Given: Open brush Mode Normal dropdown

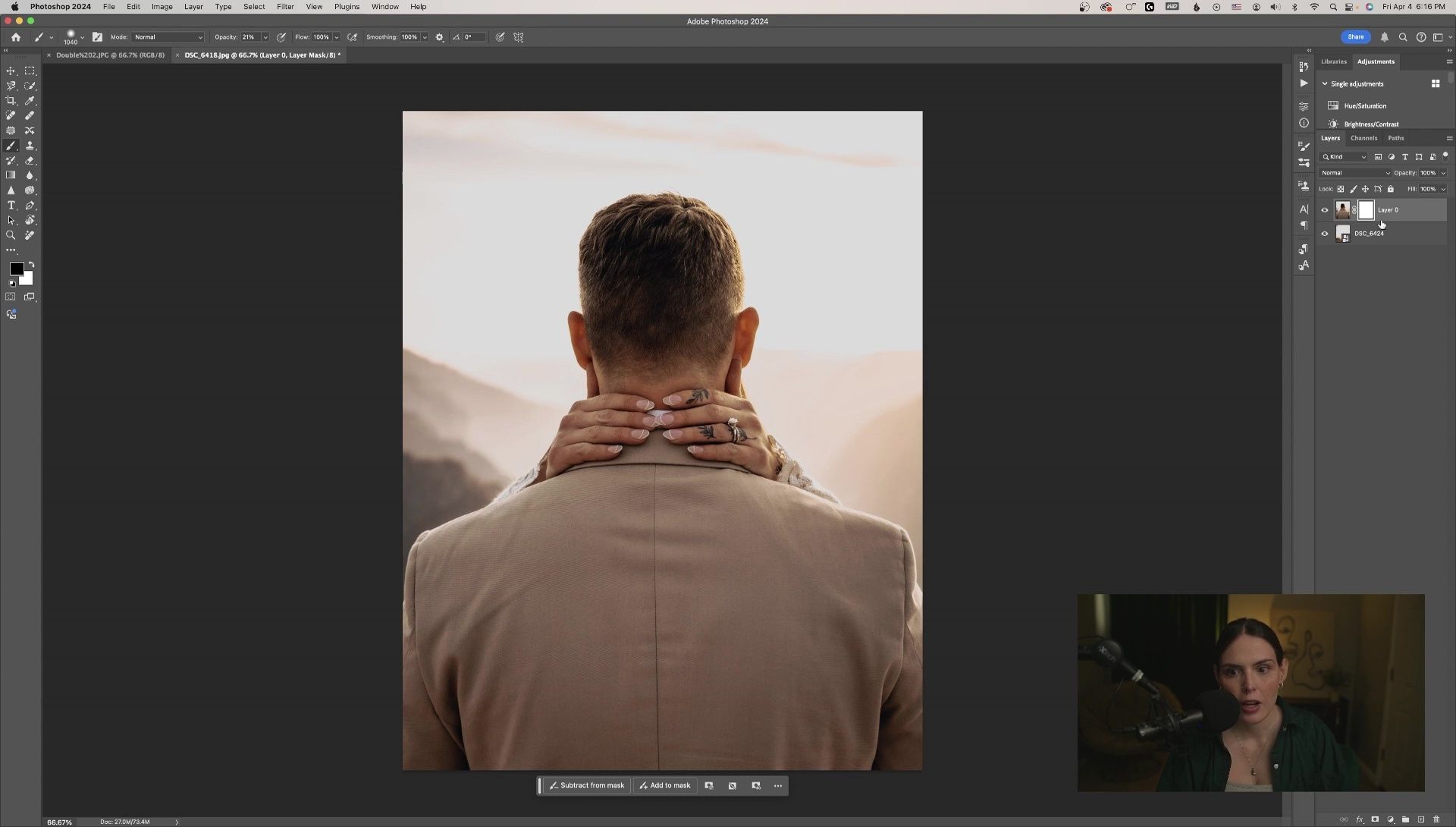Looking at the screenshot, I should (168, 37).
